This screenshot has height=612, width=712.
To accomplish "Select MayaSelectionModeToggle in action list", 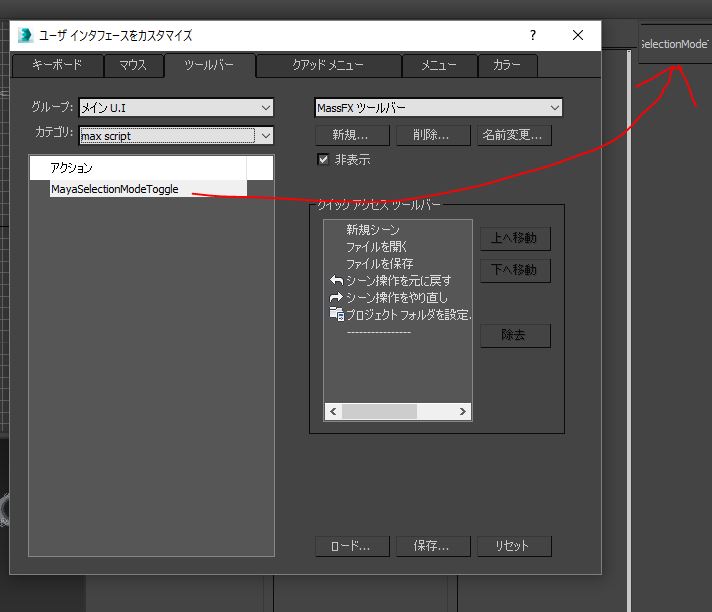I will 114,188.
